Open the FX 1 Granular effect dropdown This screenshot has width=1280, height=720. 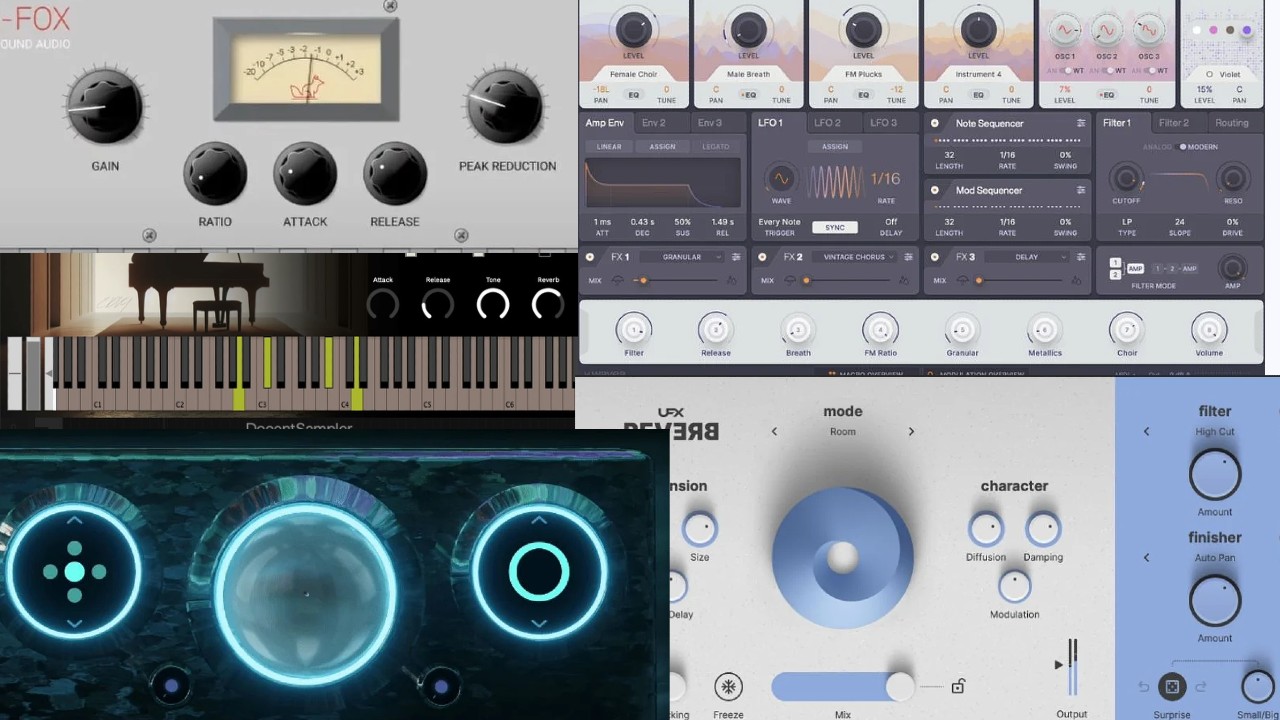[x=683, y=257]
